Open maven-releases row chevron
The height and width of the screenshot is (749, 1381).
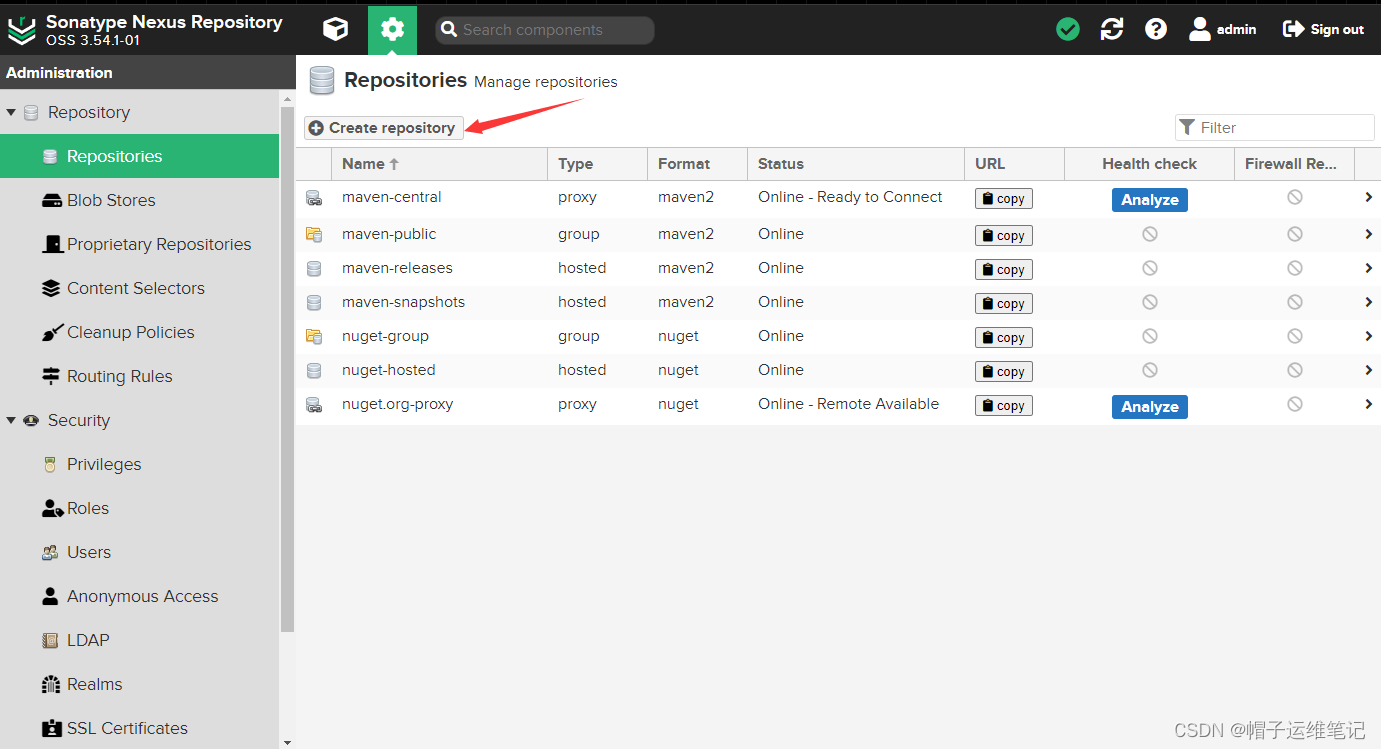pos(1368,268)
